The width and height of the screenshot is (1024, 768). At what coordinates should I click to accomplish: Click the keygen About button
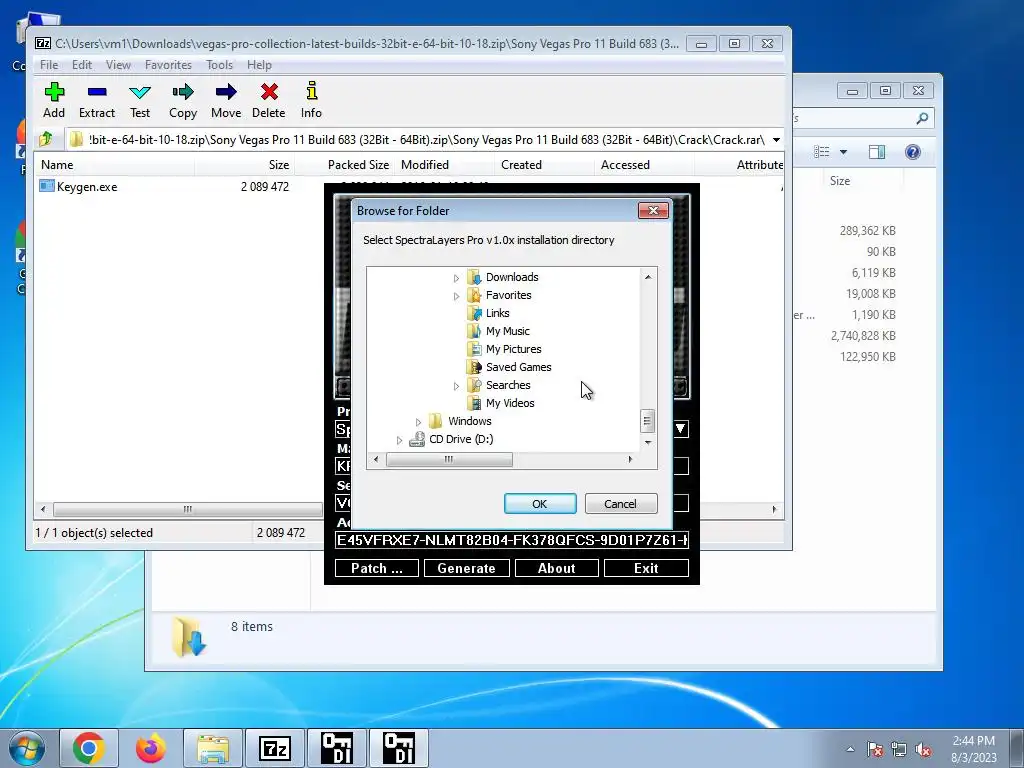pyautogui.click(x=556, y=568)
